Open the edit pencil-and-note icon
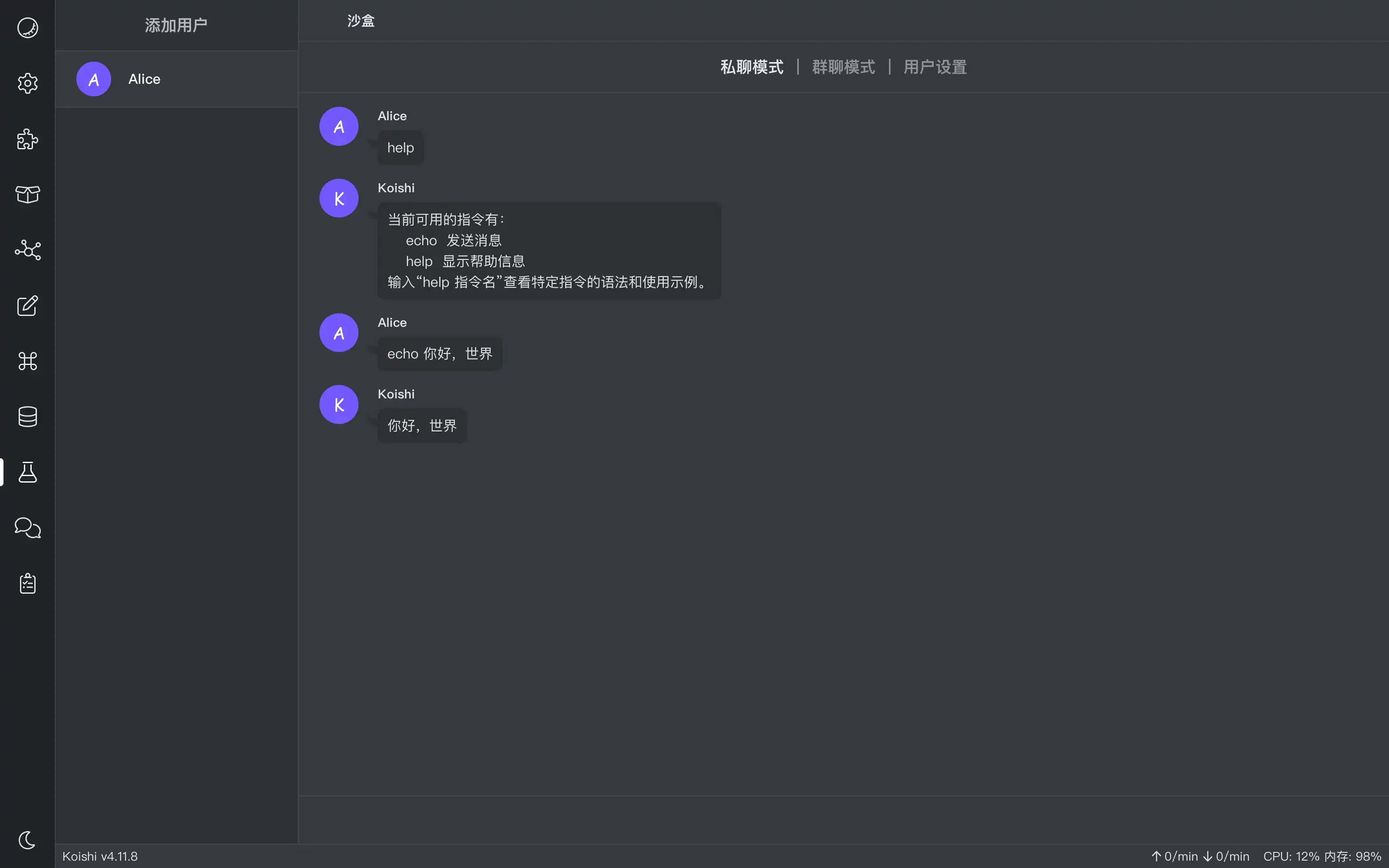1389x868 pixels. (x=27, y=306)
